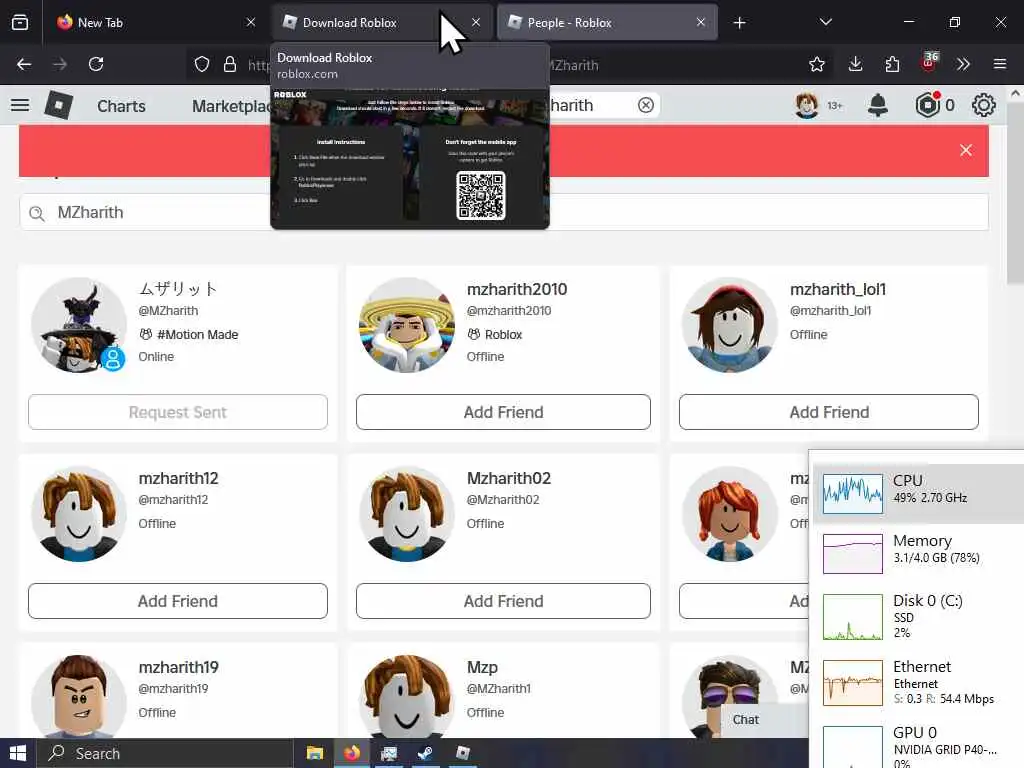Click the Firefox forward arrow
1024x768 pixels.
click(x=60, y=64)
